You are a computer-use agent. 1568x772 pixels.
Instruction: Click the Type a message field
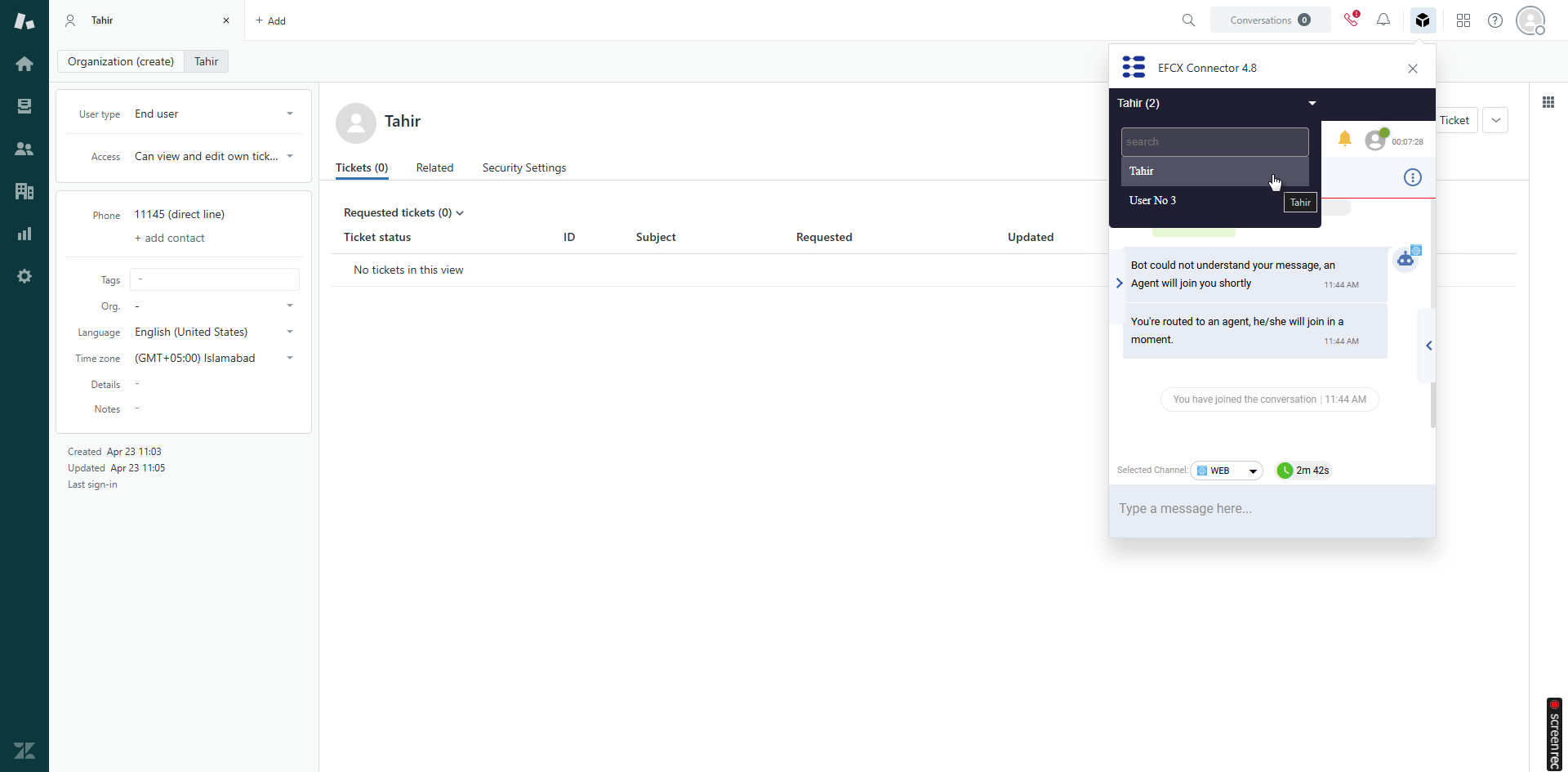(x=1271, y=508)
